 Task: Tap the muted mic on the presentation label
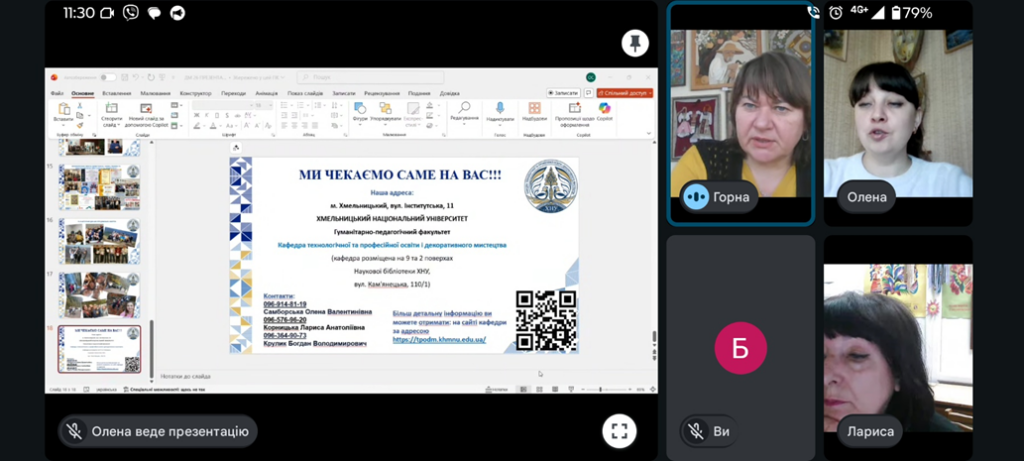pos(74,431)
